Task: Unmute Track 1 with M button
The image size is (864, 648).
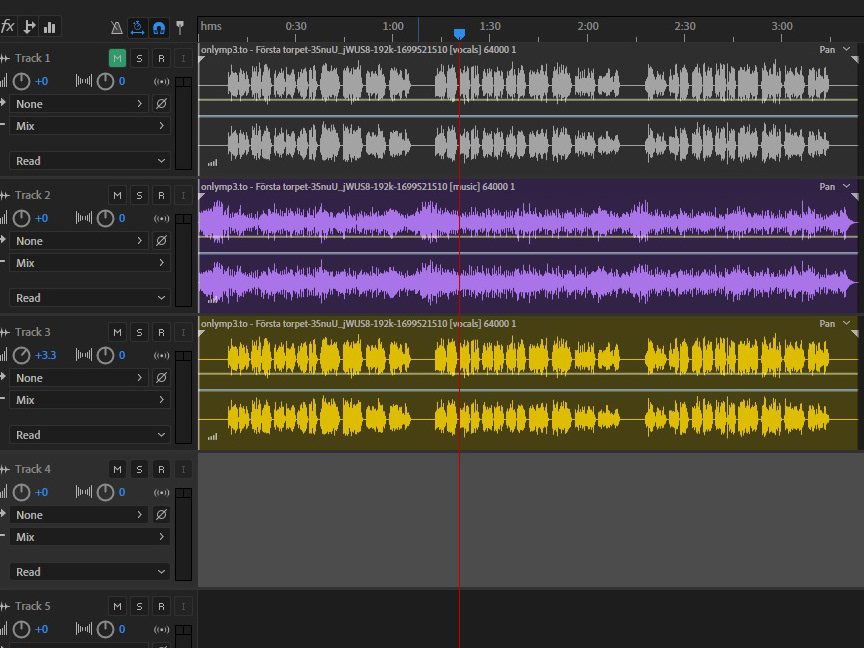Action: [x=117, y=58]
